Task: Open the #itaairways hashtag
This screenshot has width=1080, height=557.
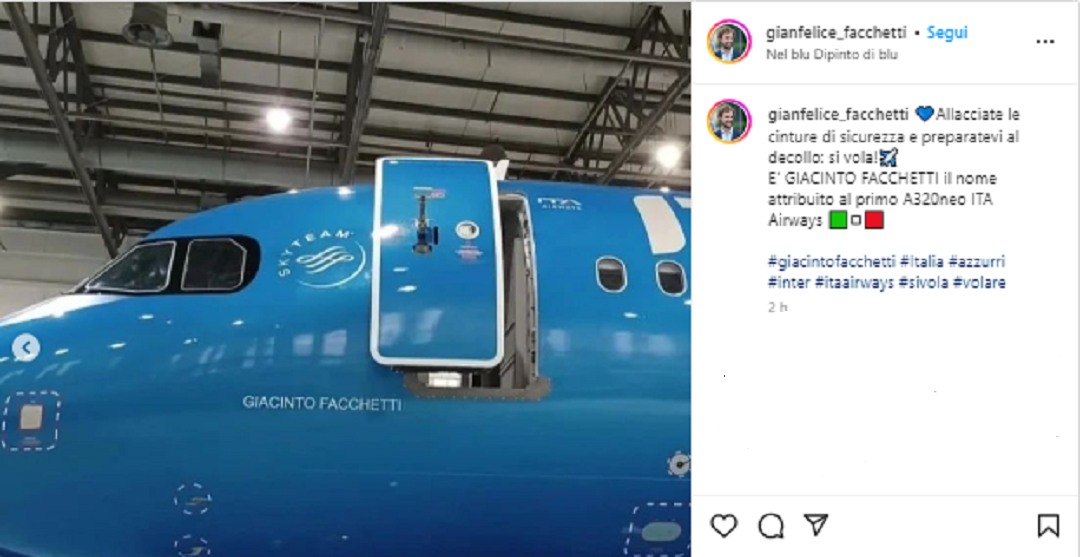Action: pos(854,282)
